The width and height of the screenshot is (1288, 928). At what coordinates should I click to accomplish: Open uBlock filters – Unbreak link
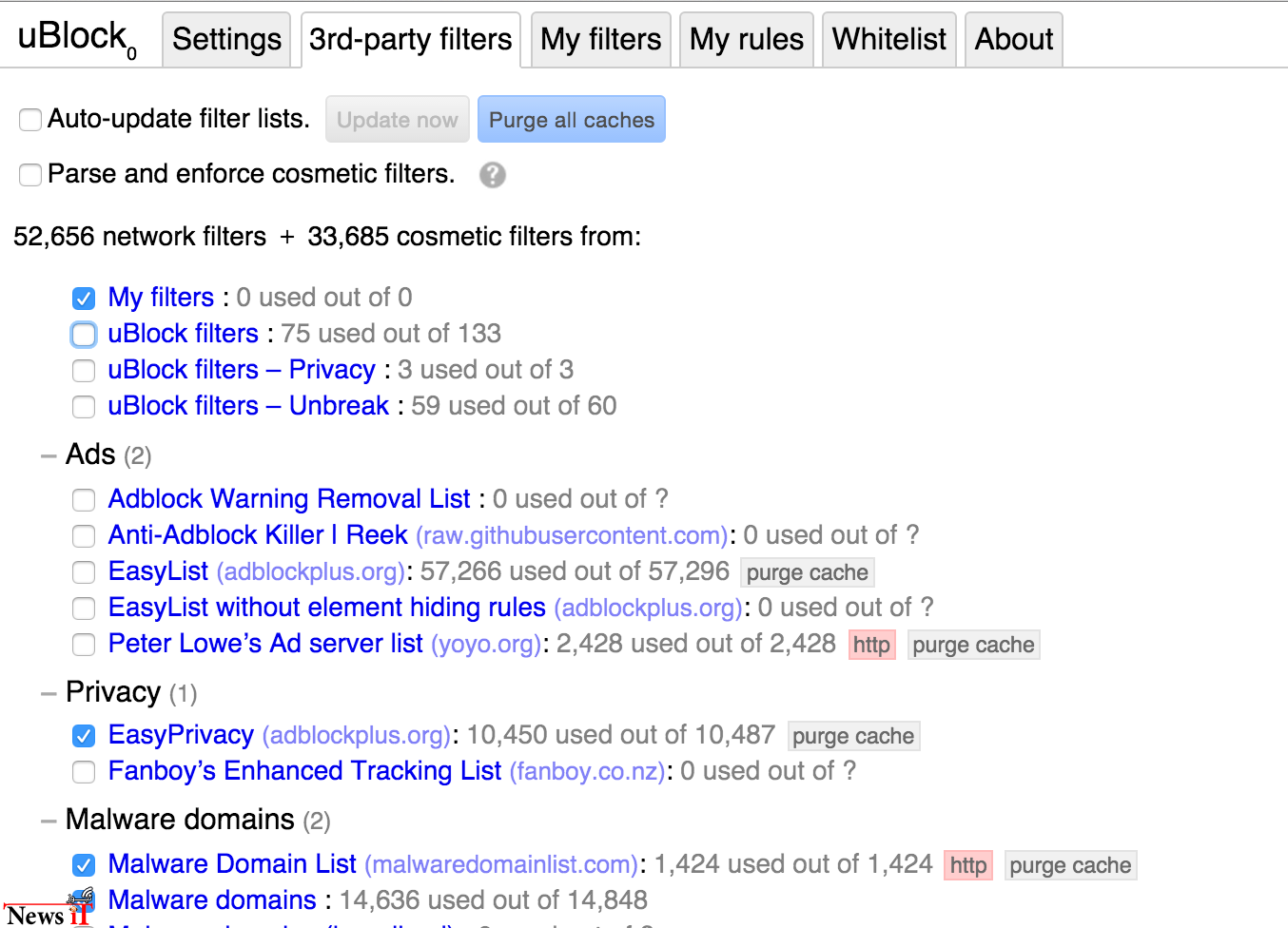click(x=248, y=406)
